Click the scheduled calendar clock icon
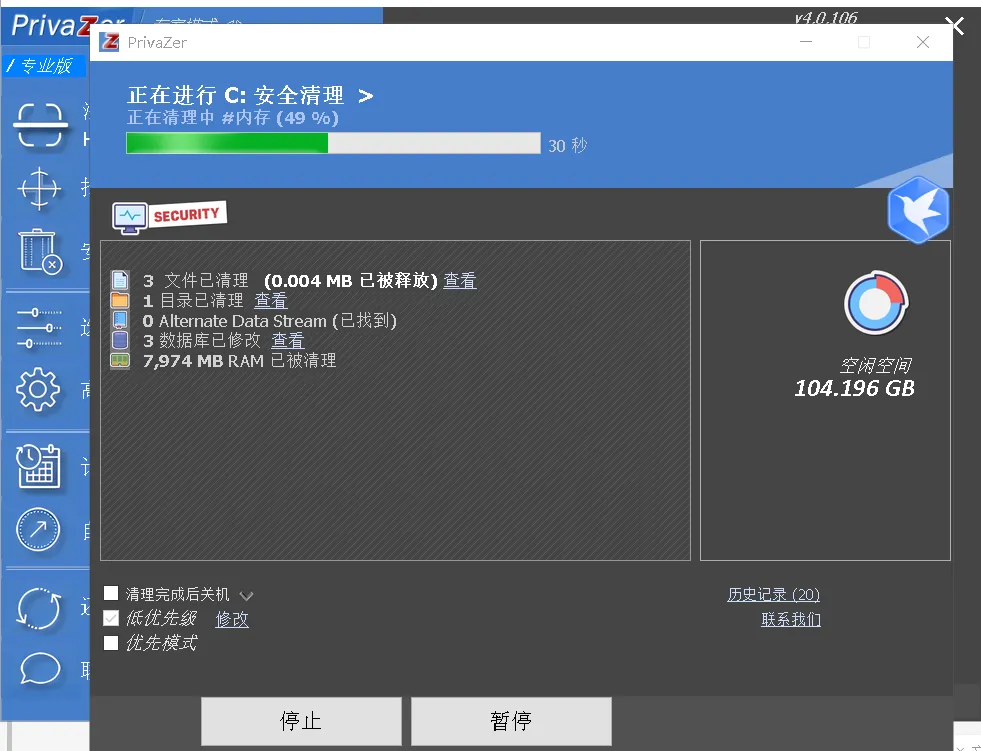 (38, 466)
